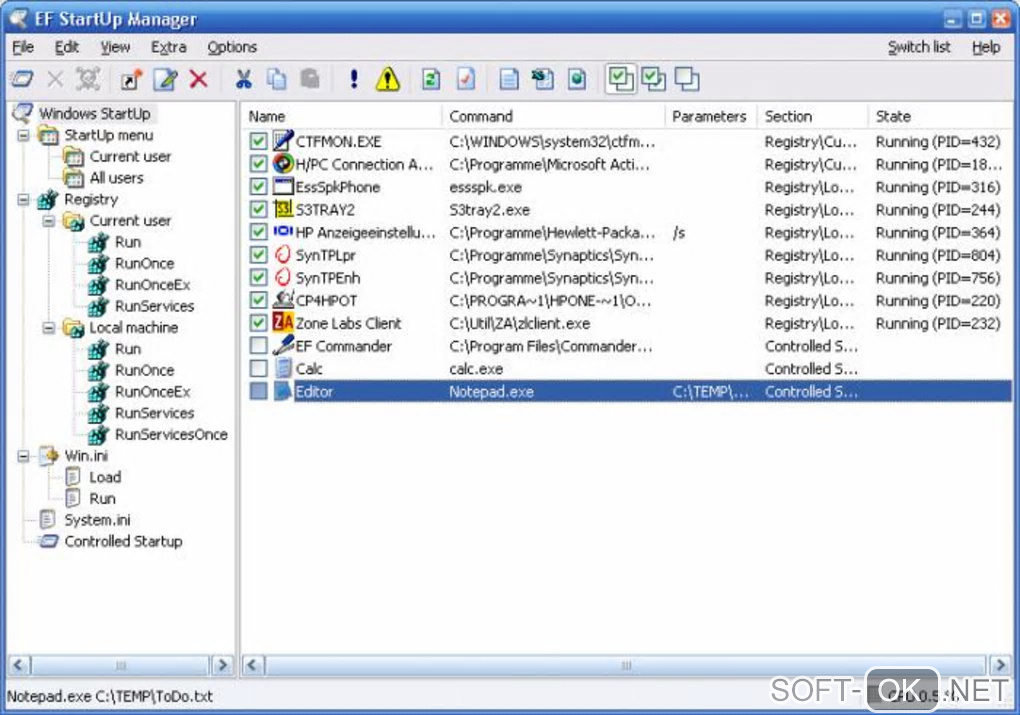This screenshot has width=1020, height=715.
Task: Disable the Zone Labs Client checkbox
Action: tap(258, 323)
